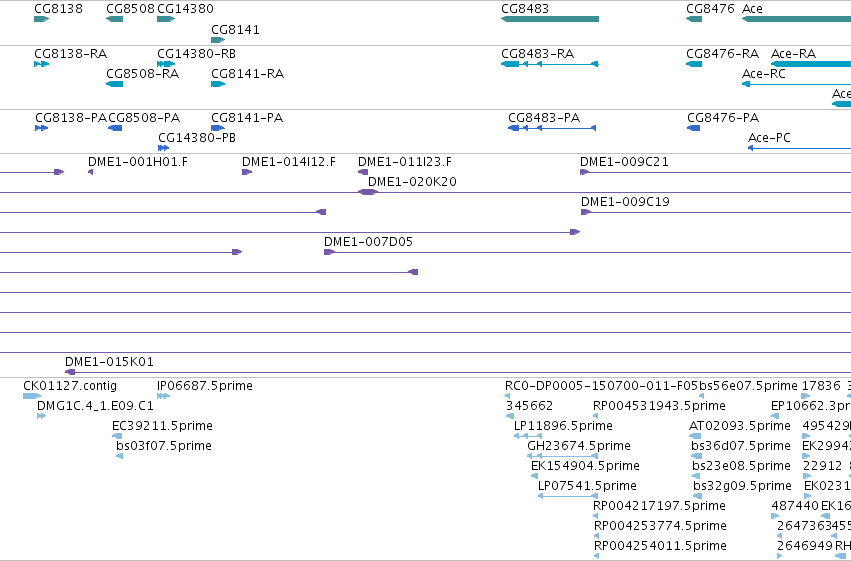Click EST bs23e08.5prime label

741,466
